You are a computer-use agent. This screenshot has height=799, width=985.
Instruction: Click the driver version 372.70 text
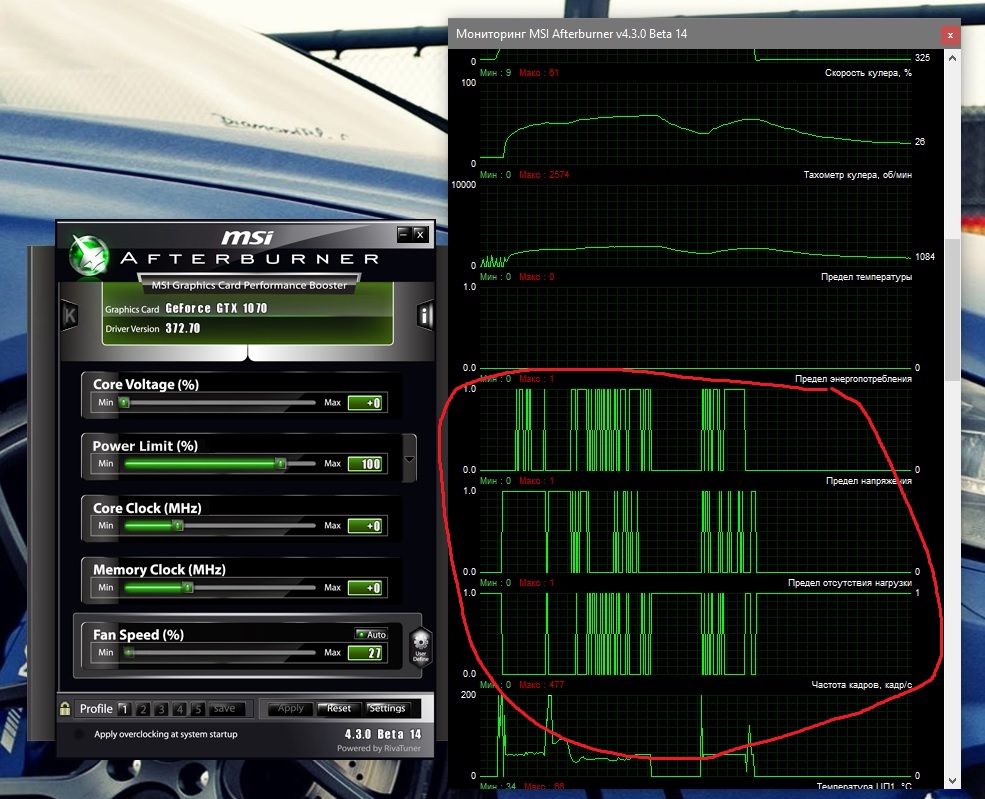[183, 329]
